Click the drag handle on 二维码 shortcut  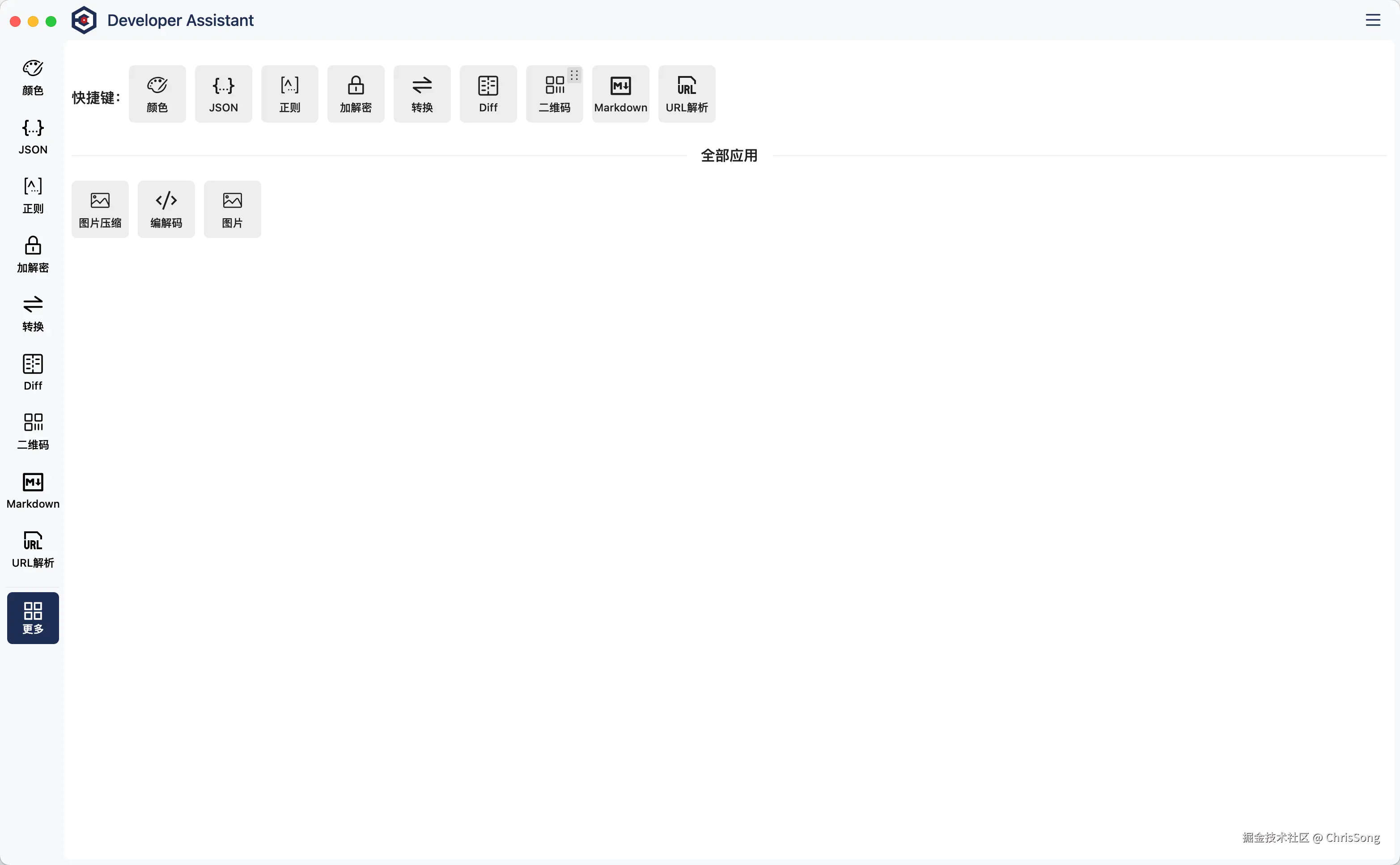574,75
